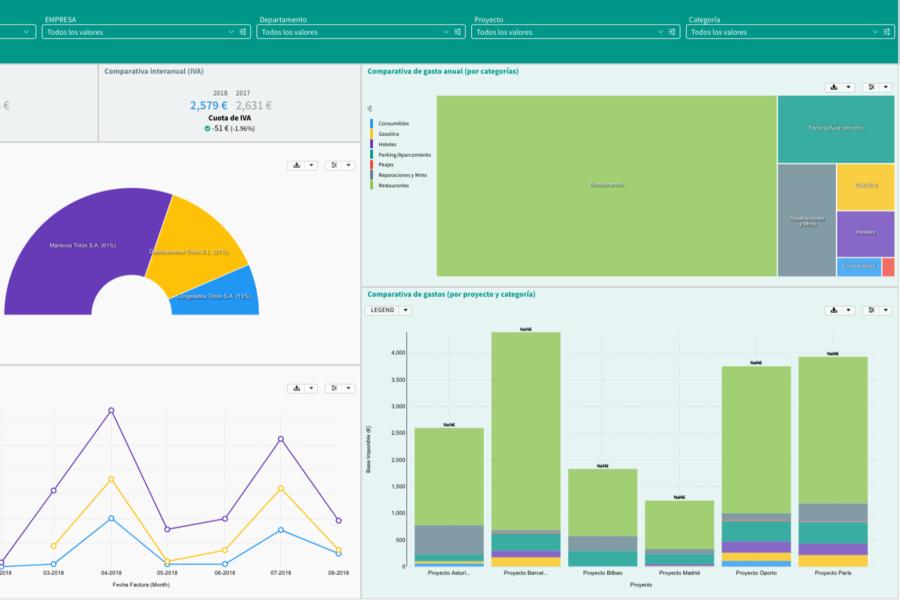Open settings options arrow on treemap chart

(x=886, y=87)
